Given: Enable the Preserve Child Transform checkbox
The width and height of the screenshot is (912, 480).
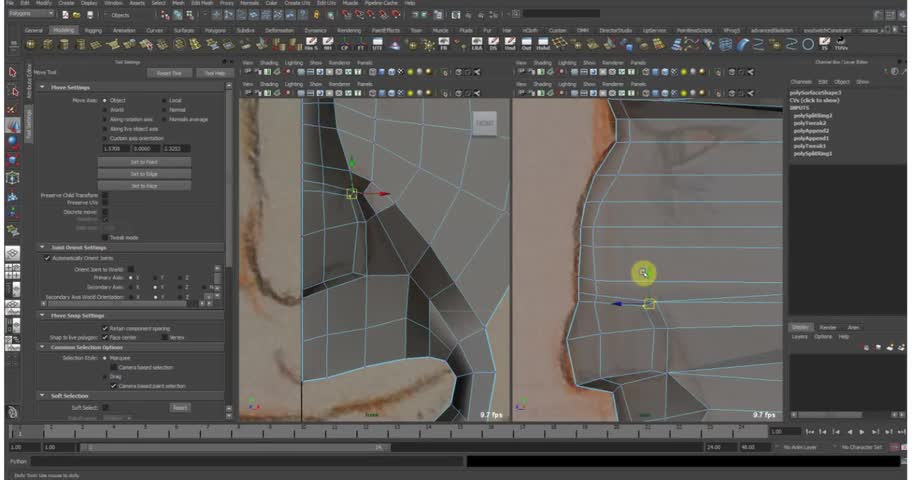Looking at the screenshot, I should (103, 195).
